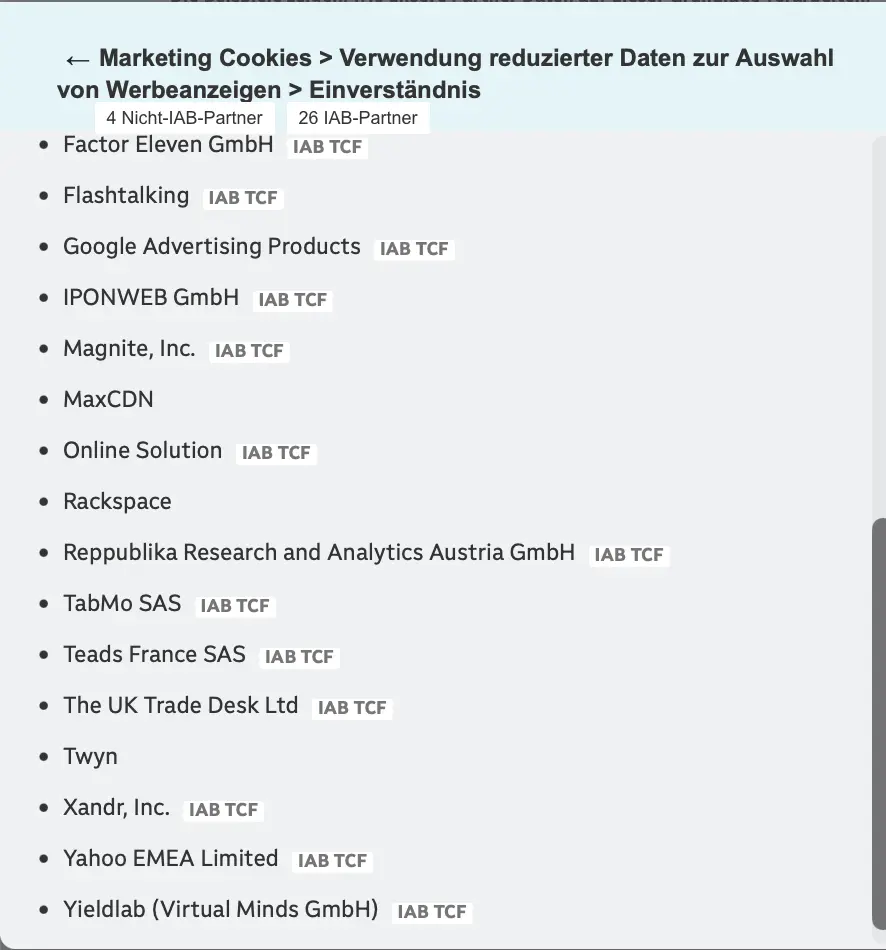This screenshot has height=950, width=886.
Task: Click the vertical scrollbar thumb on right
Action: [x=879, y=724]
